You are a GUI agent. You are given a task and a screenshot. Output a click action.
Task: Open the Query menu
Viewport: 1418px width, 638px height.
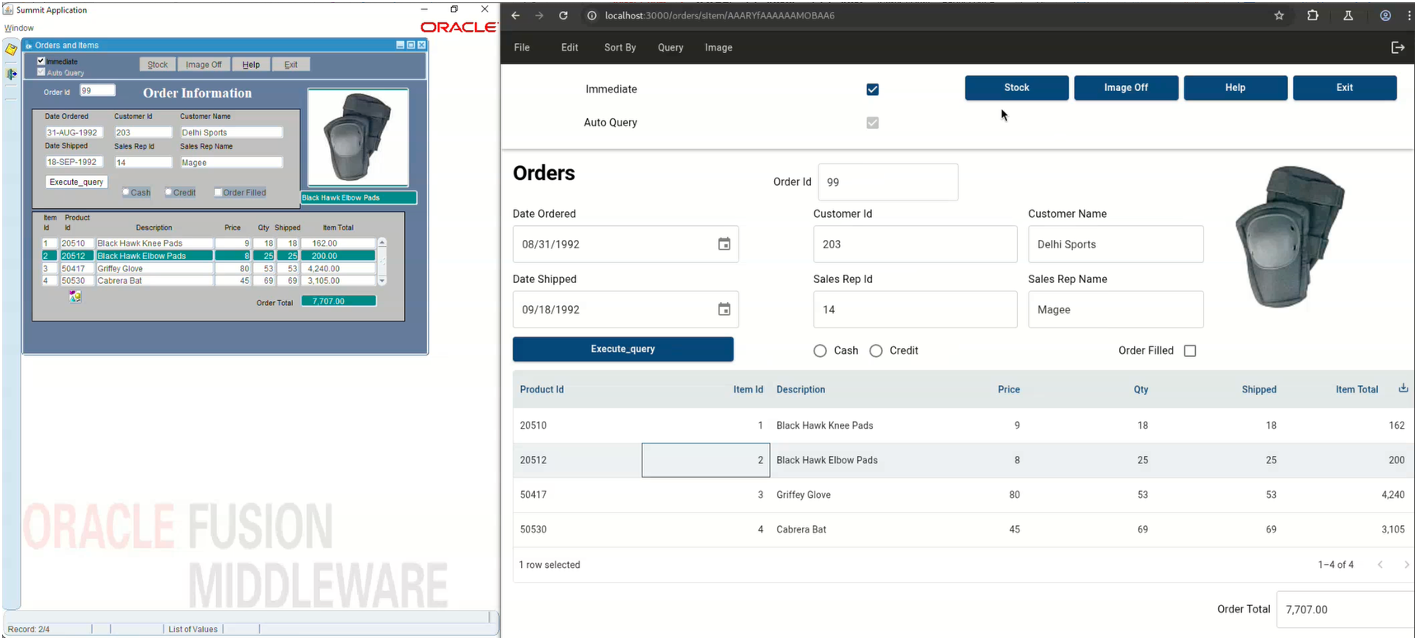click(671, 48)
